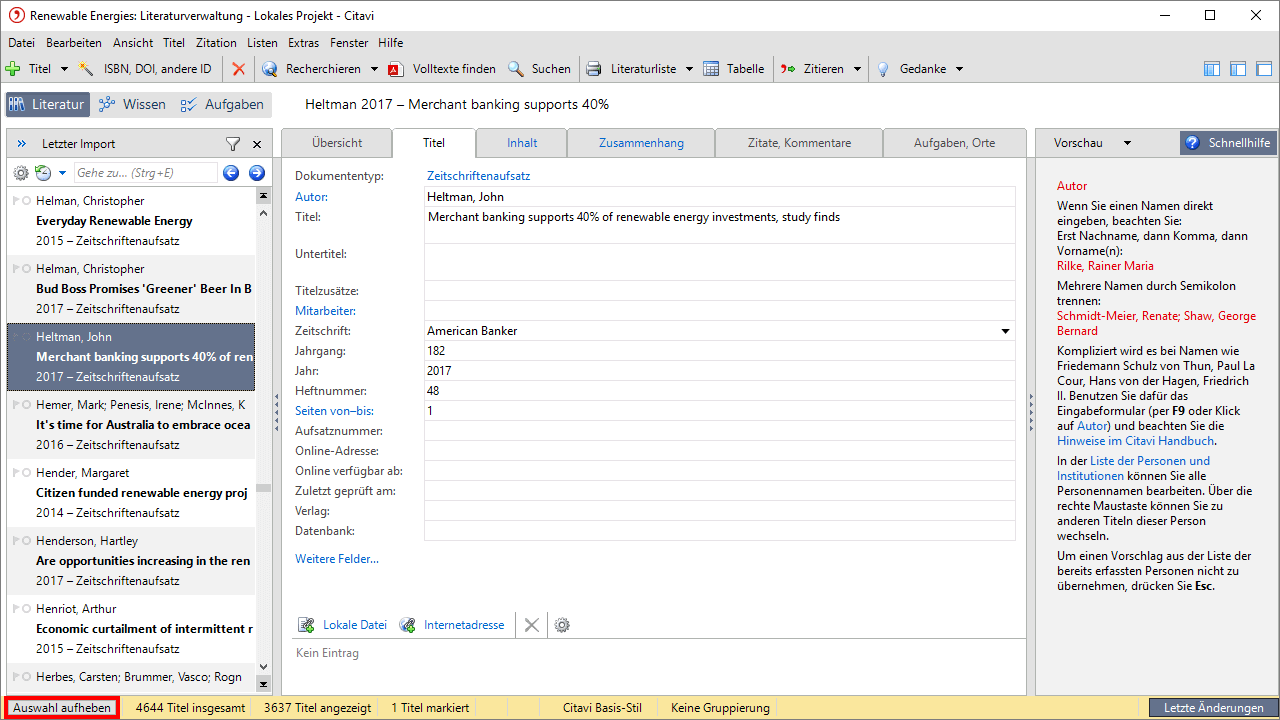This screenshot has width=1280, height=720.
Task: Click the blue back arrow navigation icon
Action: 231,173
